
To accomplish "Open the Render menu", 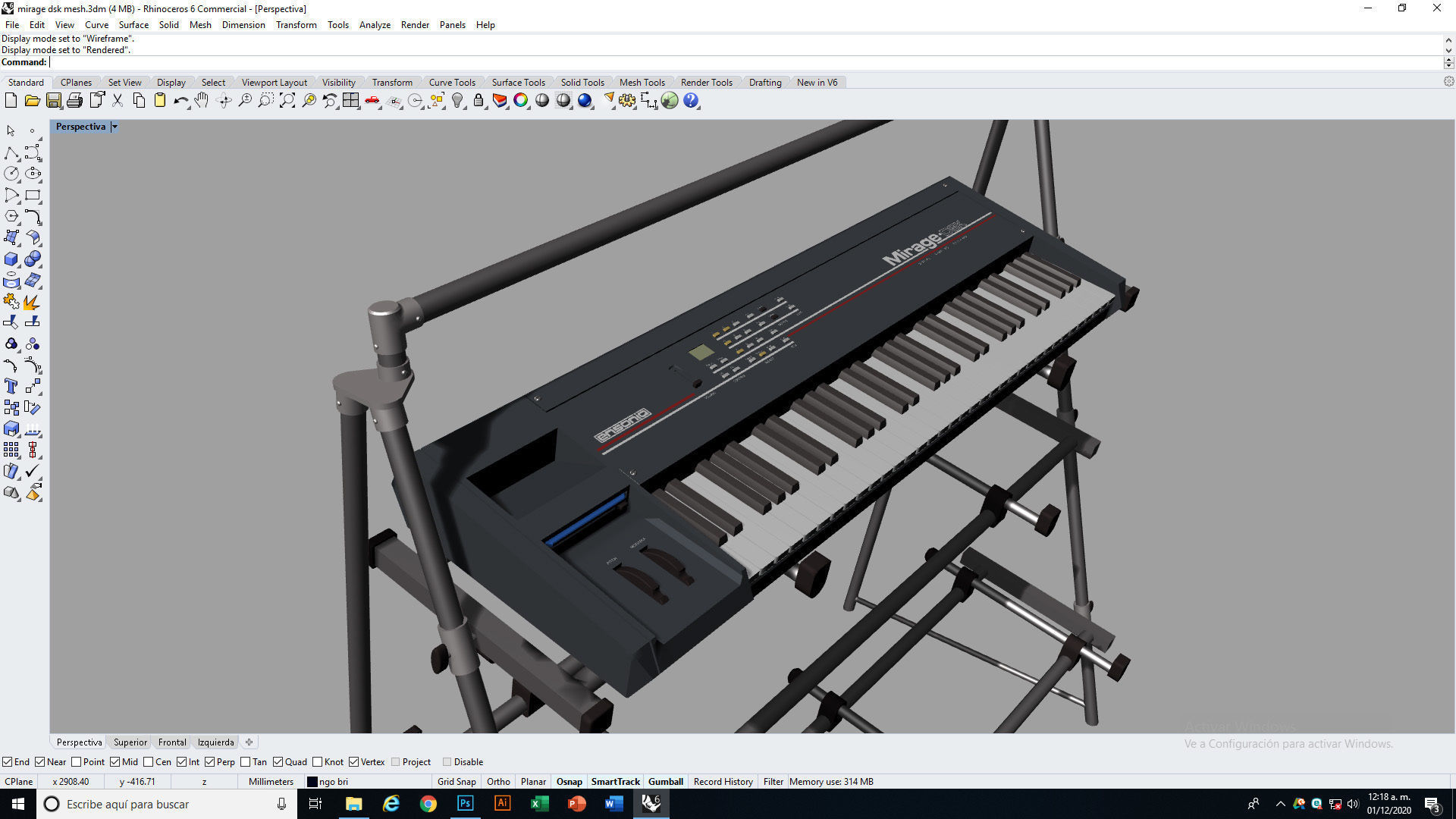I will click(x=415, y=25).
